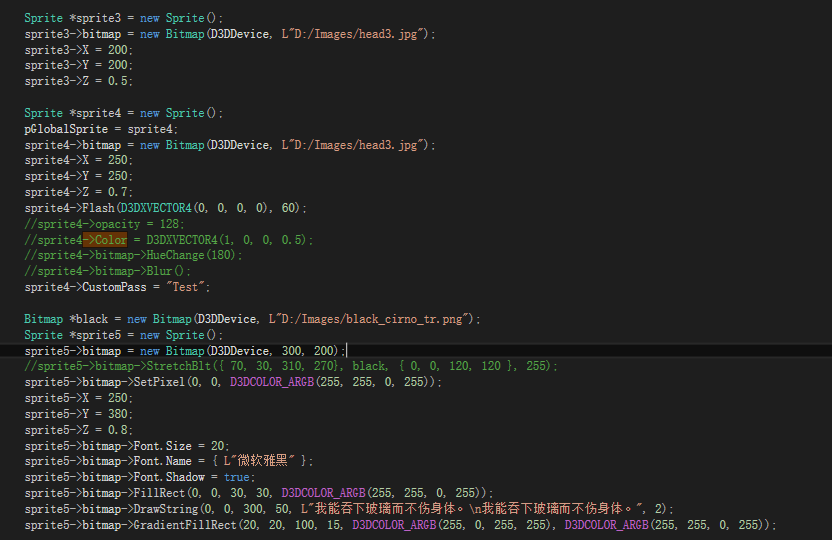The image size is (832, 540).
Task: Click the current line 'new Bitmap(D3DDevice, 300, 200)'
Action: click(x=185, y=351)
